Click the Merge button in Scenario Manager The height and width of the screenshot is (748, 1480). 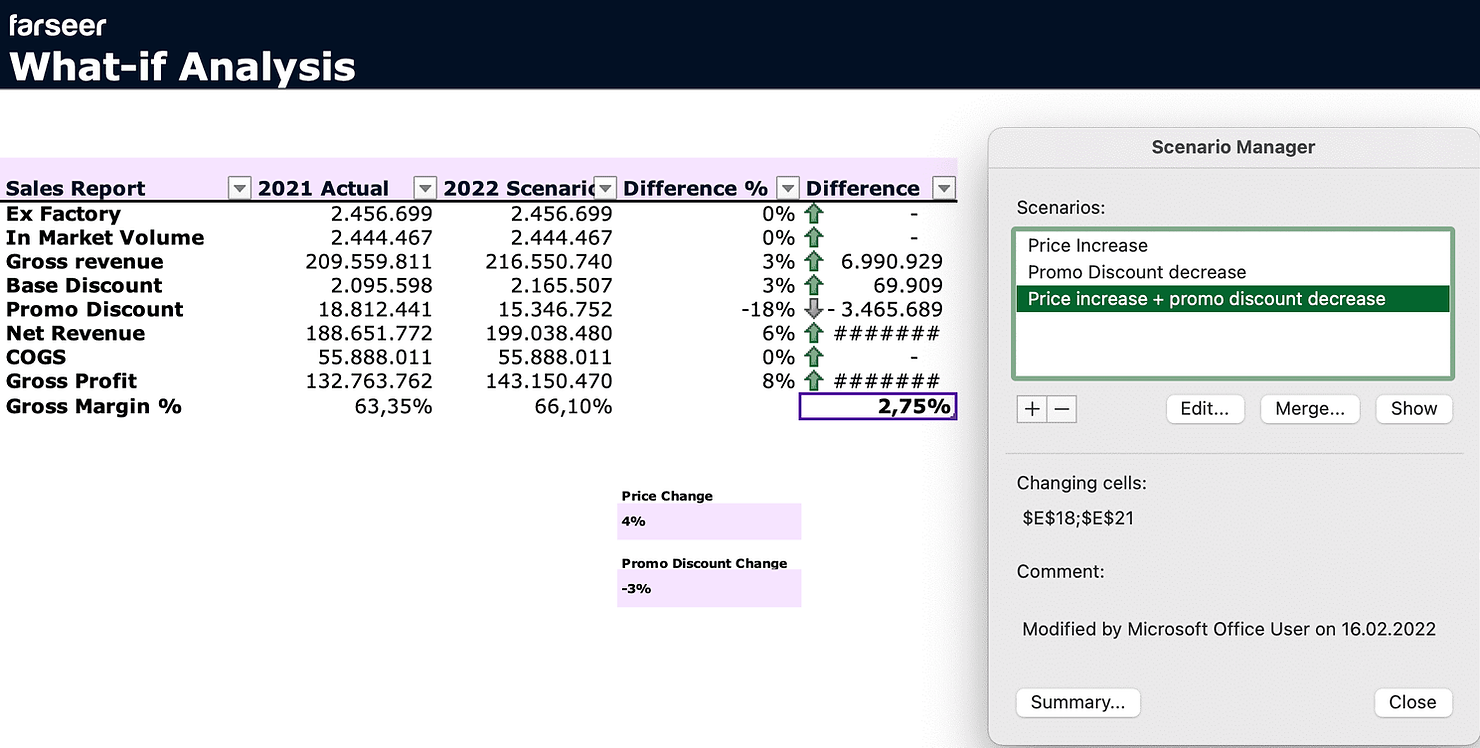(1310, 409)
